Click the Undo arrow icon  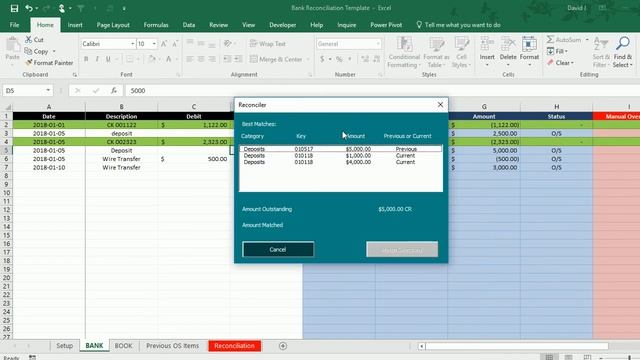pos(29,8)
